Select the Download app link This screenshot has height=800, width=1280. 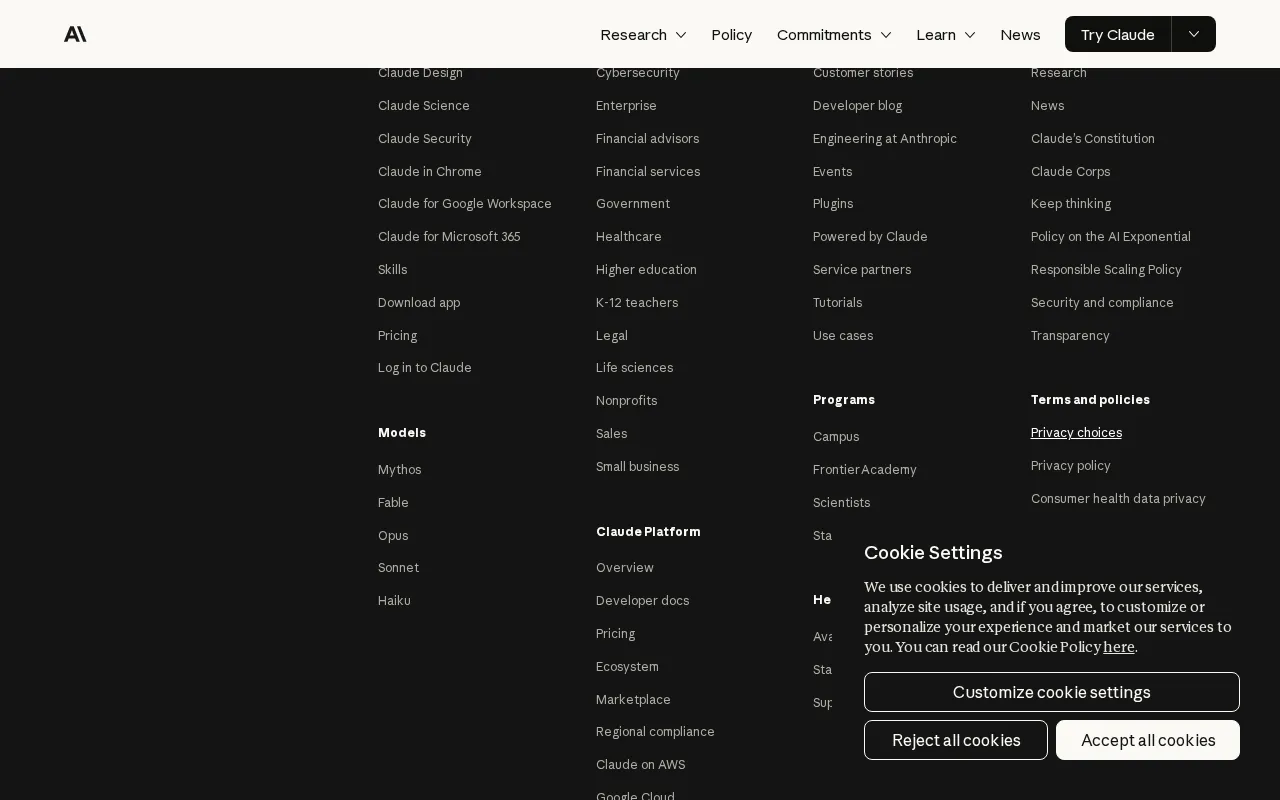coord(419,302)
